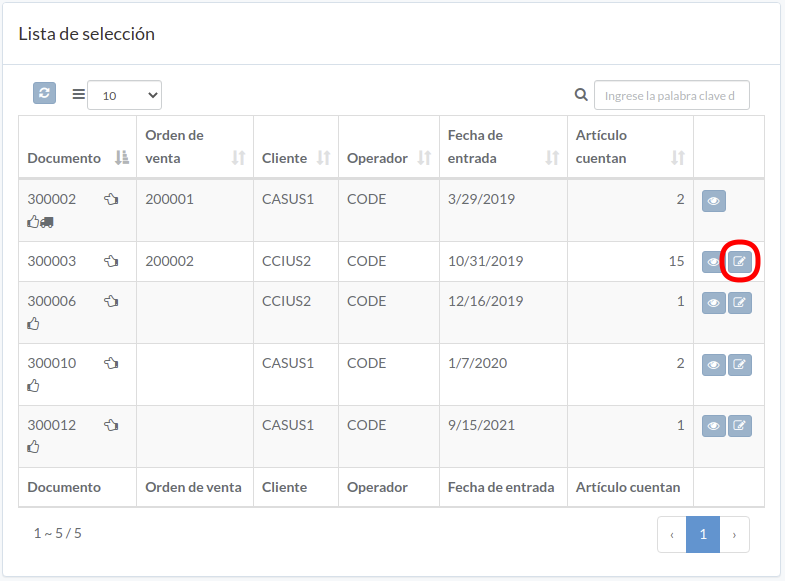The height and width of the screenshot is (581, 785).
Task: Click thumbs-up icon under document 300012
Action: point(33,447)
